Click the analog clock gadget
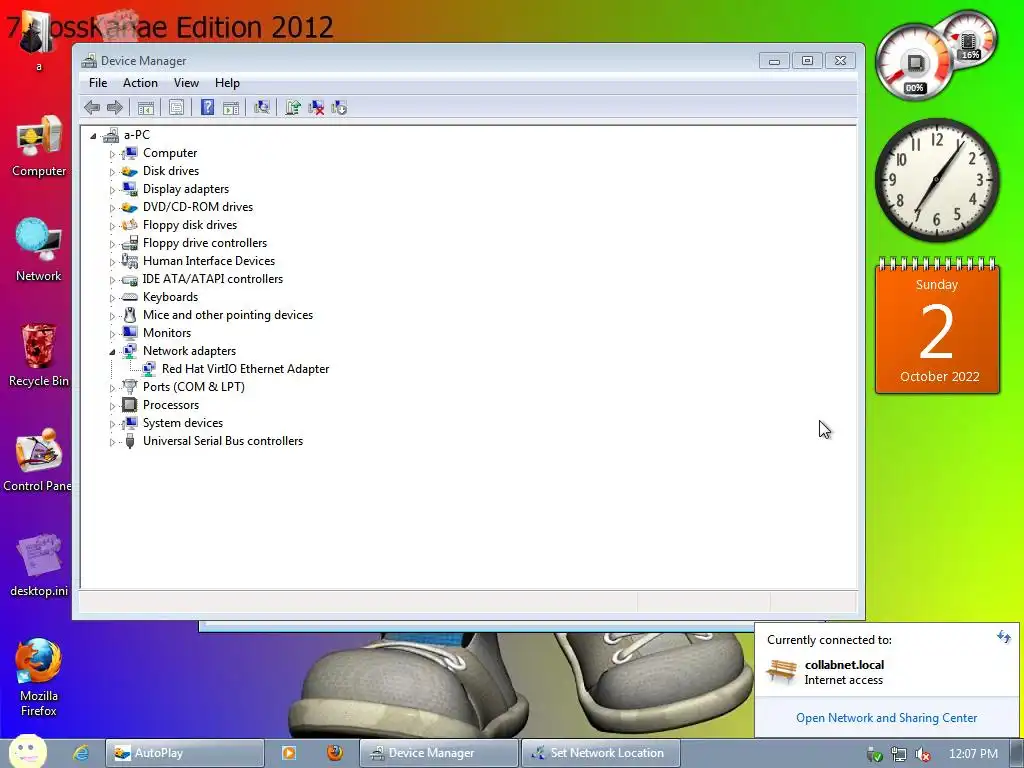The image size is (1024, 768). [x=937, y=180]
